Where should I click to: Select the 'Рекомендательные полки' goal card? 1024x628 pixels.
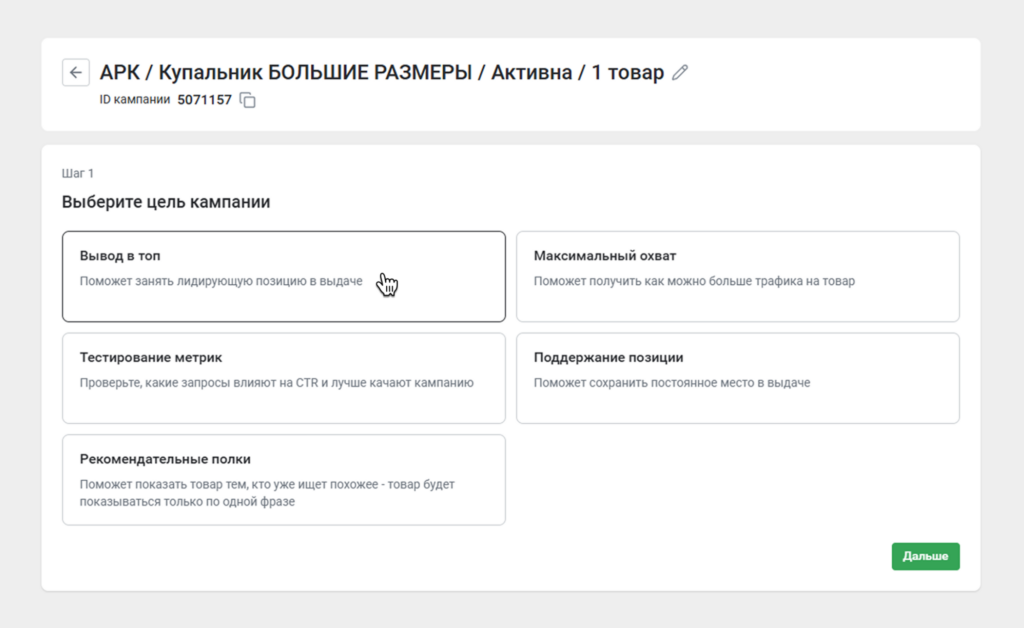[x=283, y=479]
